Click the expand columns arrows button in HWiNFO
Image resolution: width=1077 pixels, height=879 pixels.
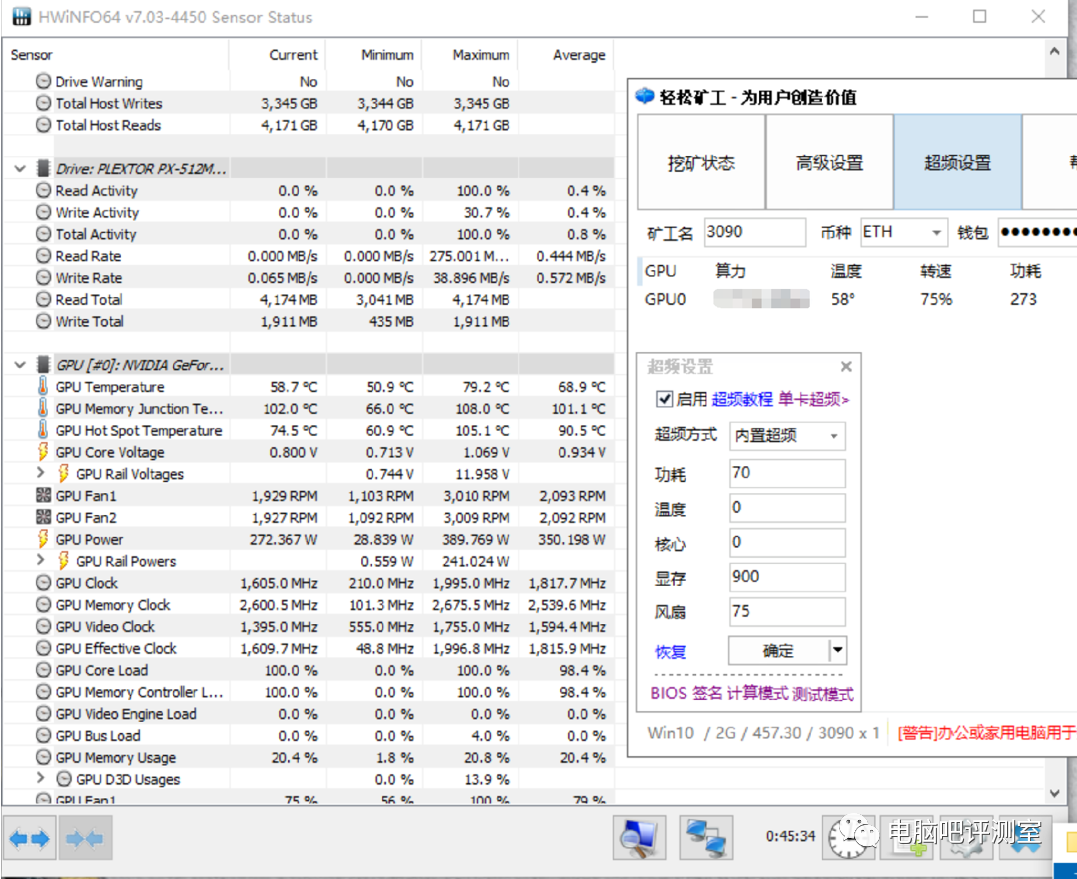(x=30, y=838)
